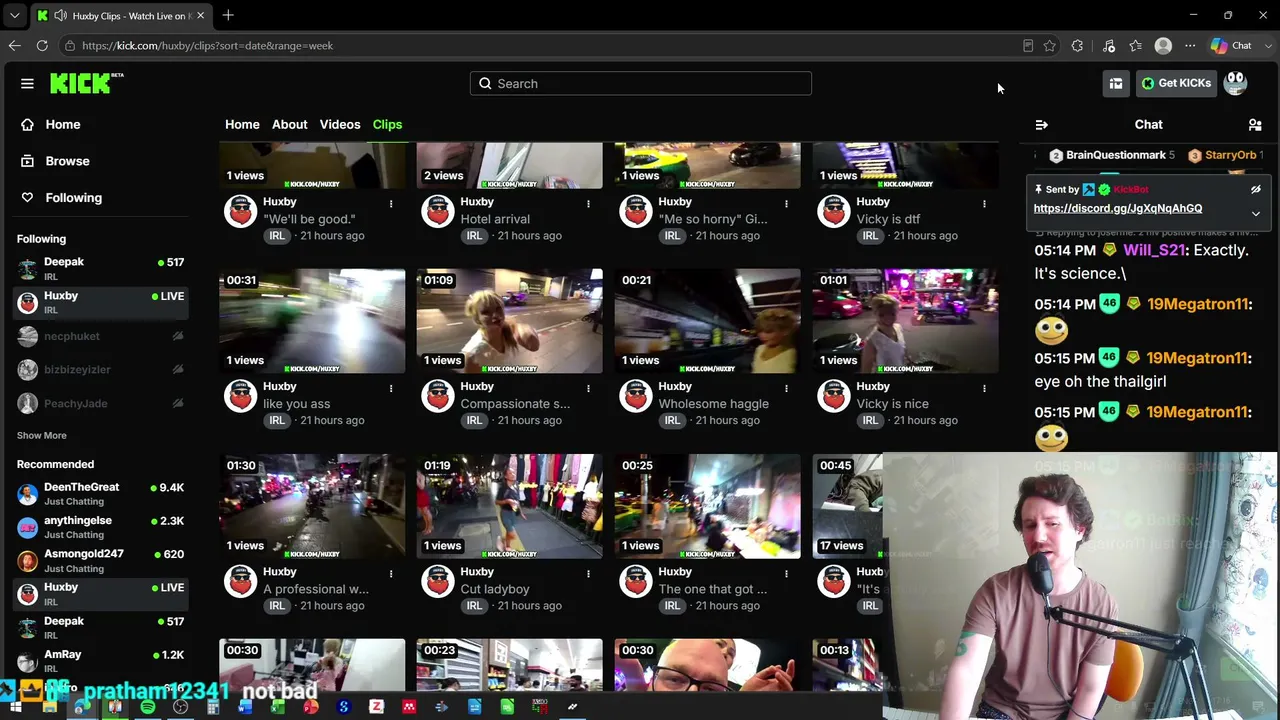1280x720 pixels.
Task: Open Excel from the taskbar
Action: pos(278,707)
